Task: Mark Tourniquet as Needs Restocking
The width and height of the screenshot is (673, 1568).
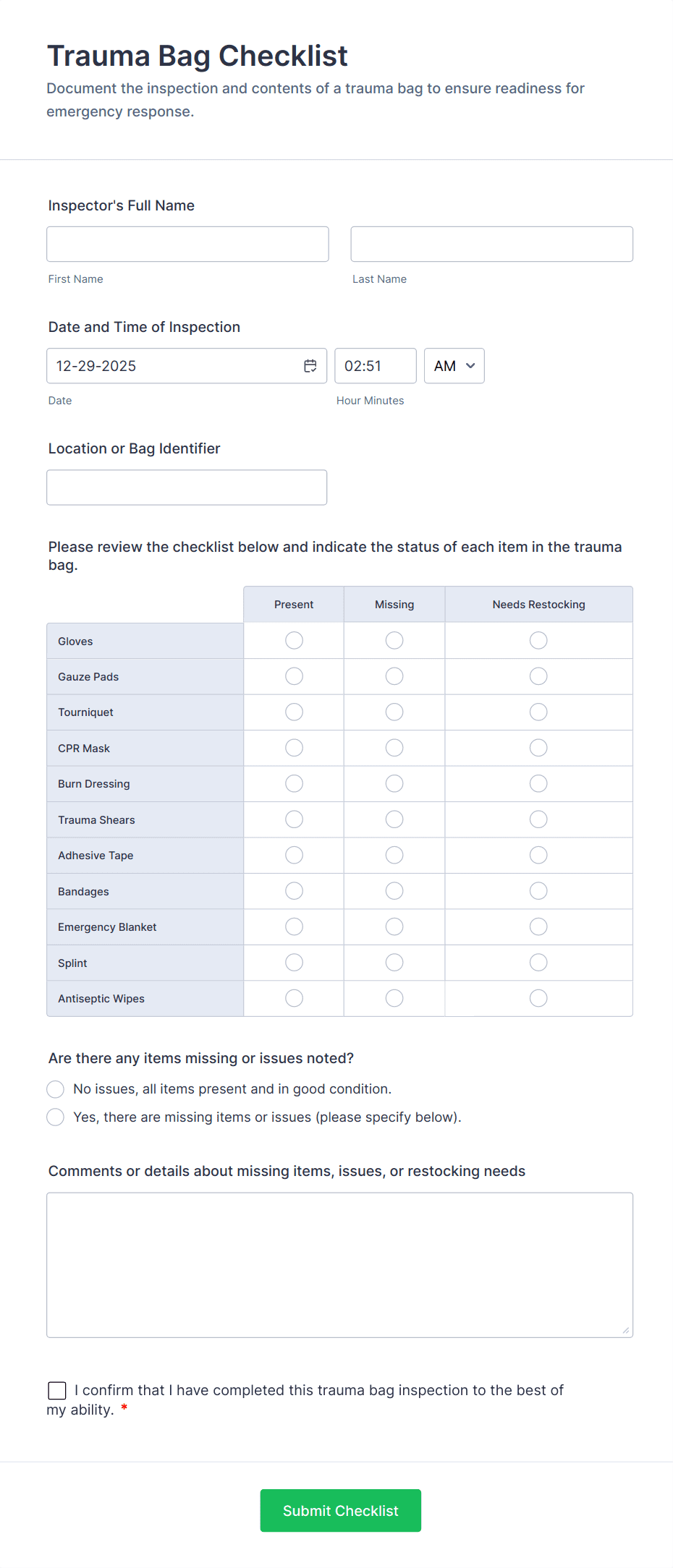Action: [538, 712]
